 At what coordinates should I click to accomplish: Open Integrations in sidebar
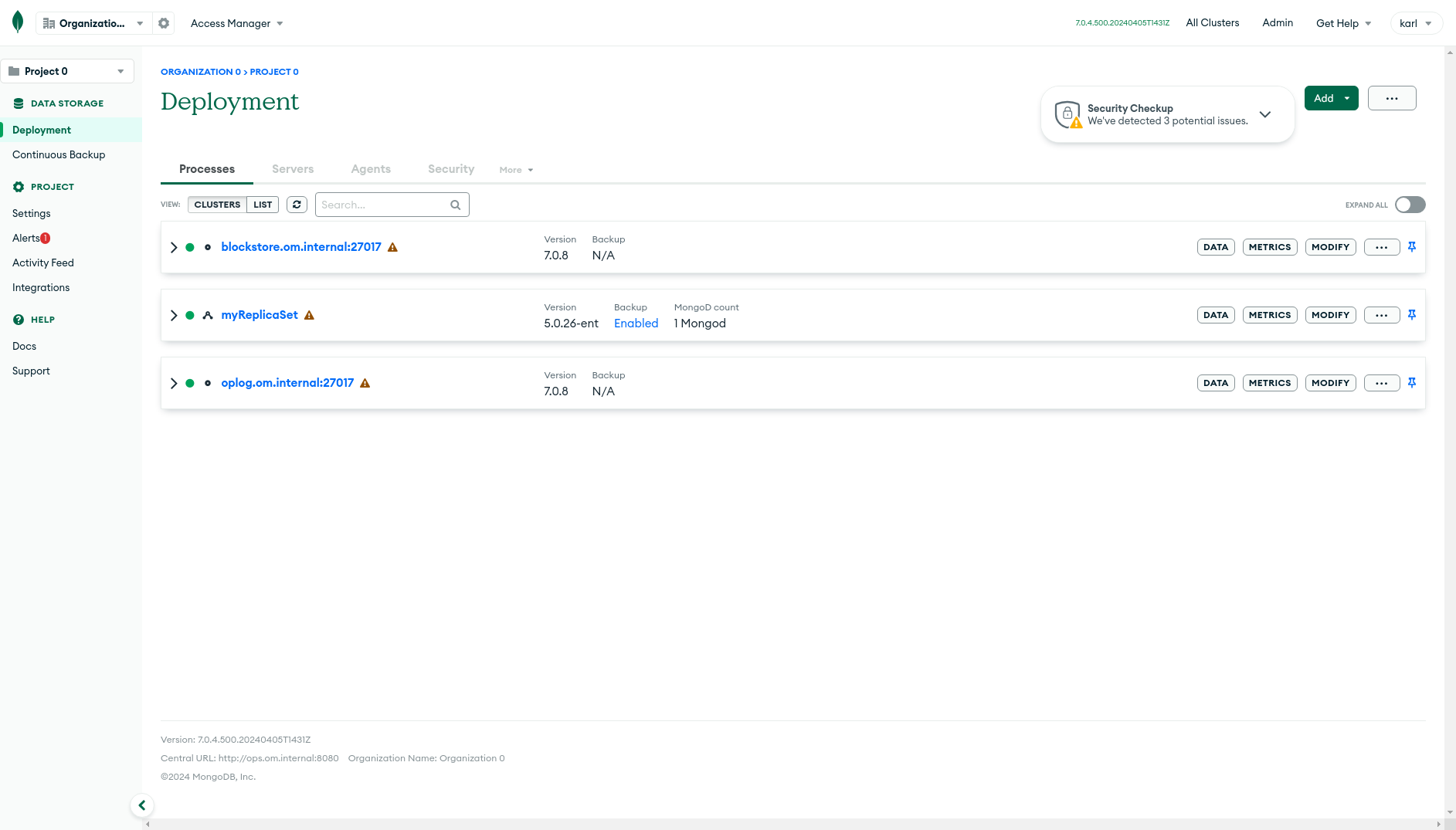[41, 287]
